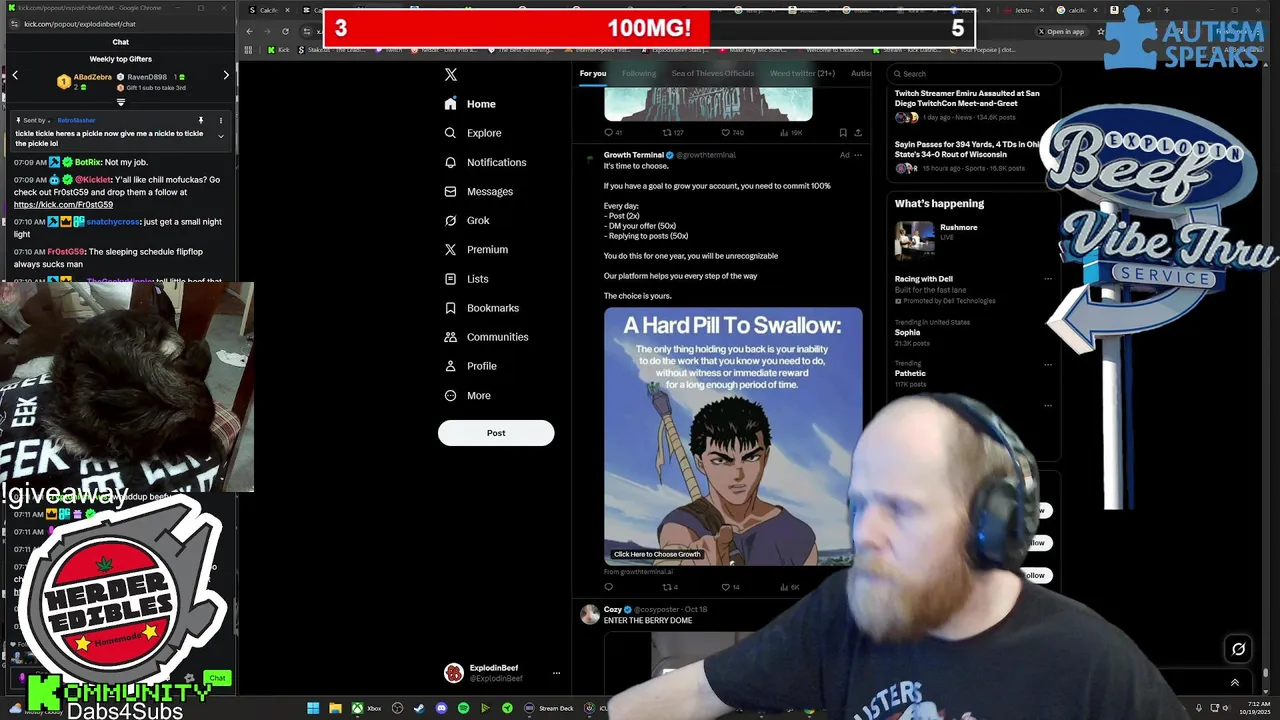
Task: Open Explore in X sidebar
Action: pyautogui.click(x=473, y=133)
